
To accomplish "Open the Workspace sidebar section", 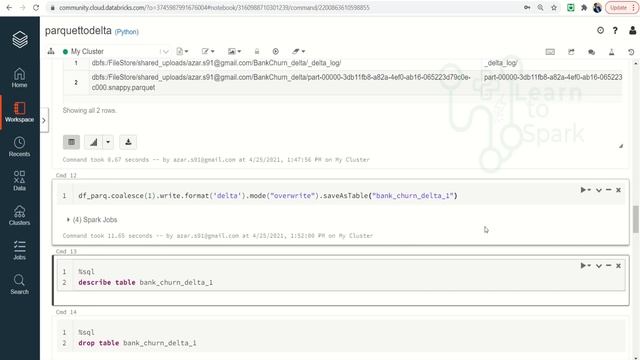I will [19, 112].
